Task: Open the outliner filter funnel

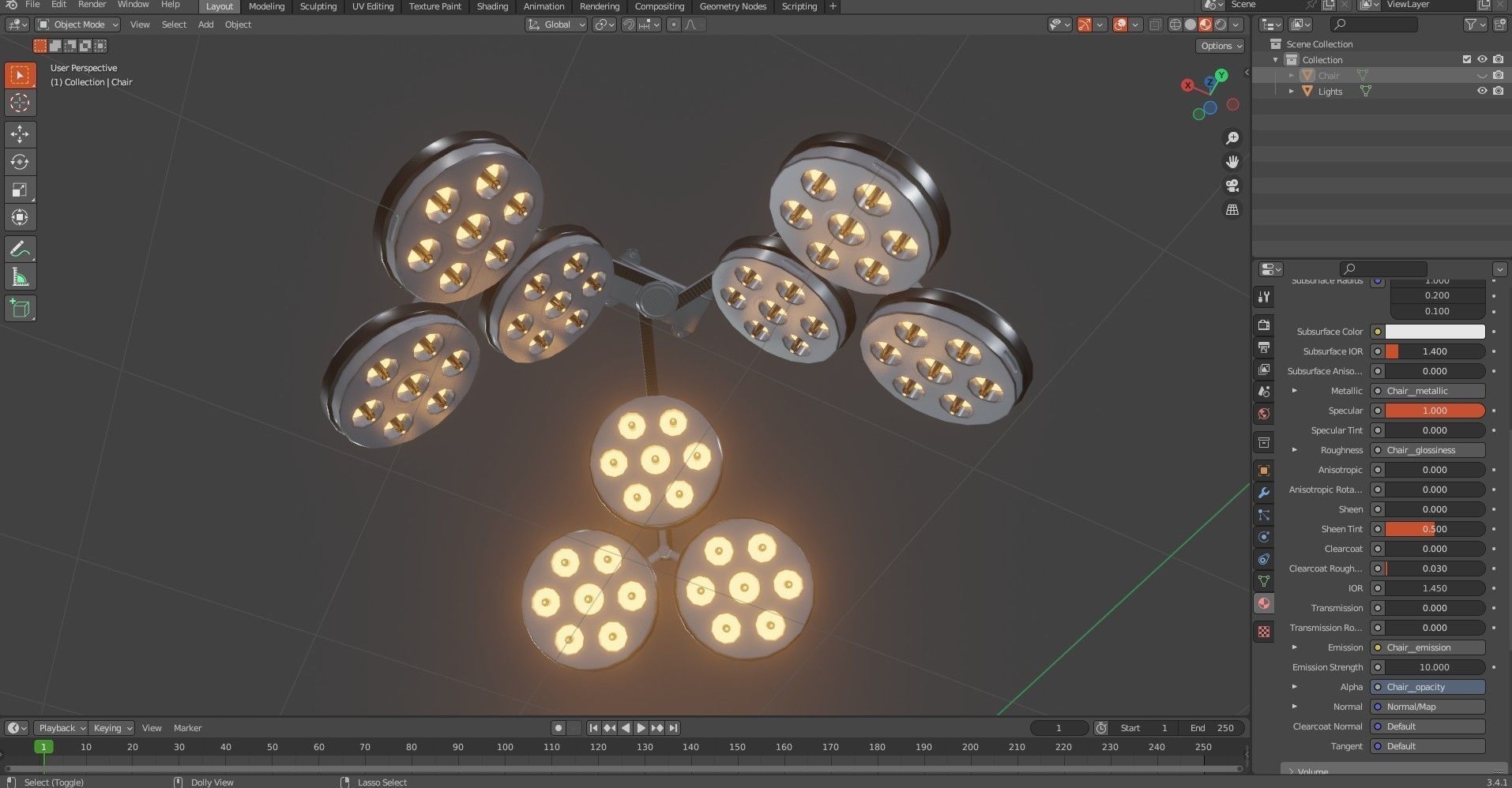Action: [1475, 24]
